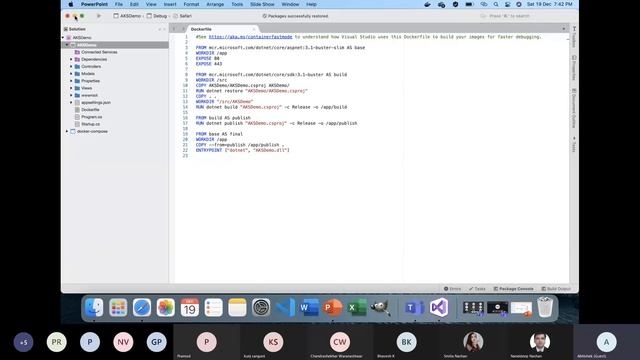The width and height of the screenshot is (640, 360).
Task: Choose the Safari run target
Action: point(182,16)
